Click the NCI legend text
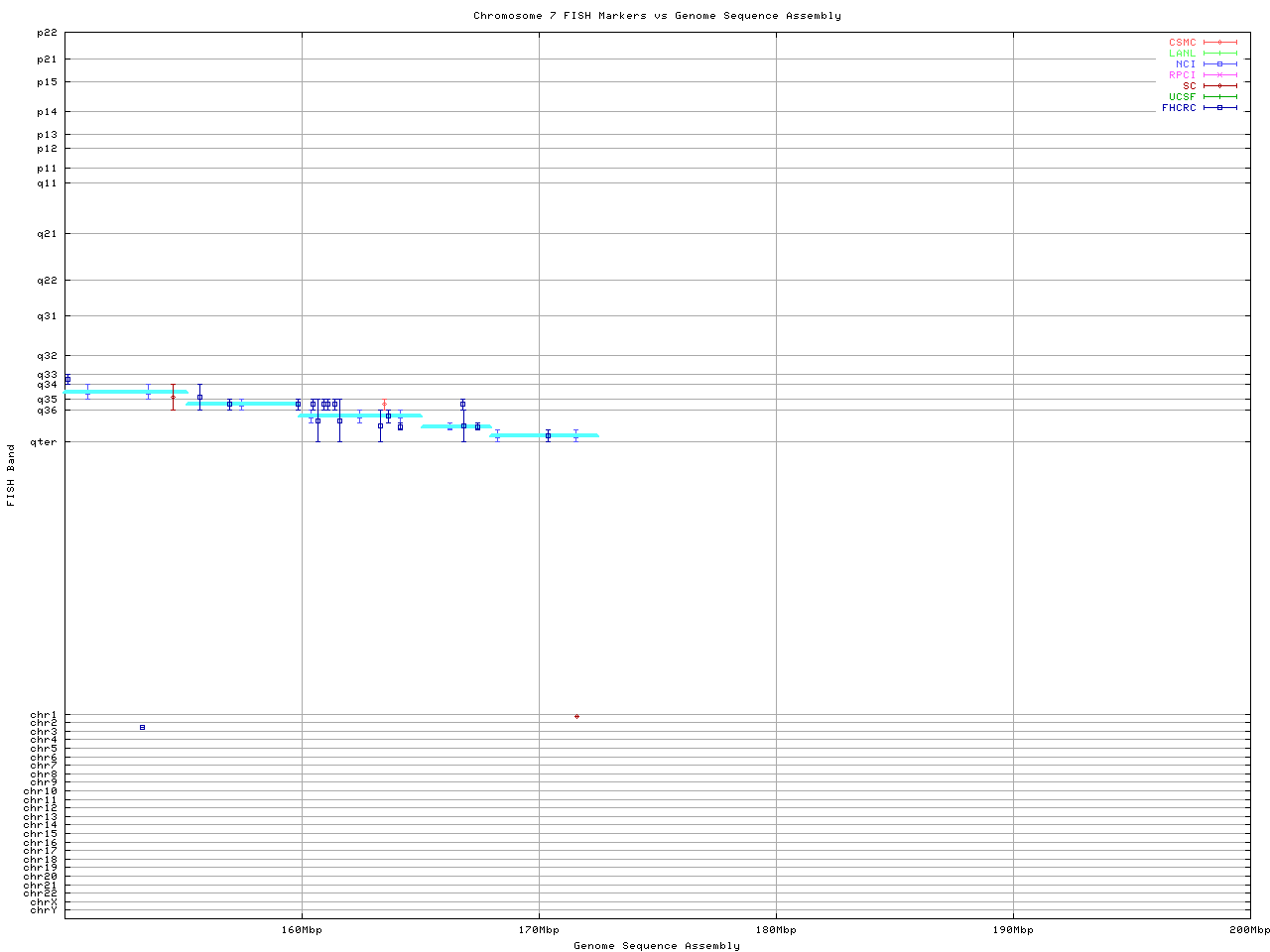 tap(1186, 63)
